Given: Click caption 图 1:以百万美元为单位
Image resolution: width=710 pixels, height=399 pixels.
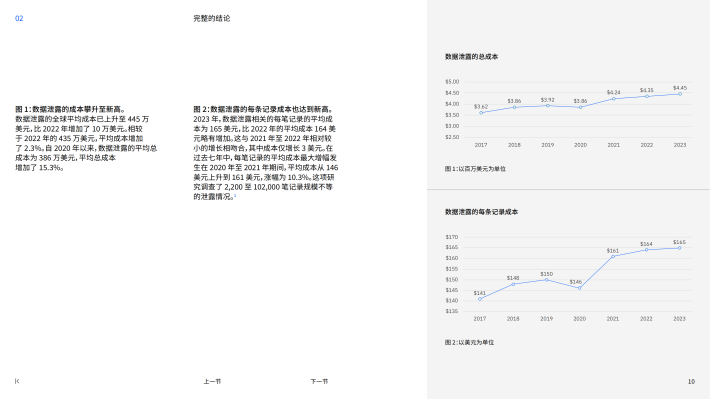Looking at the screenshot, I should 475,168.
